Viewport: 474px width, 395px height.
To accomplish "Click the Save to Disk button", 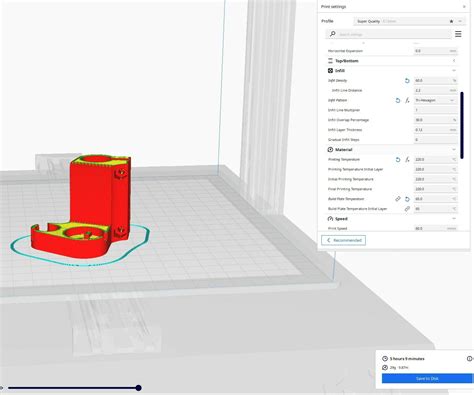I will pyautogui.click(x=427, y=379).
